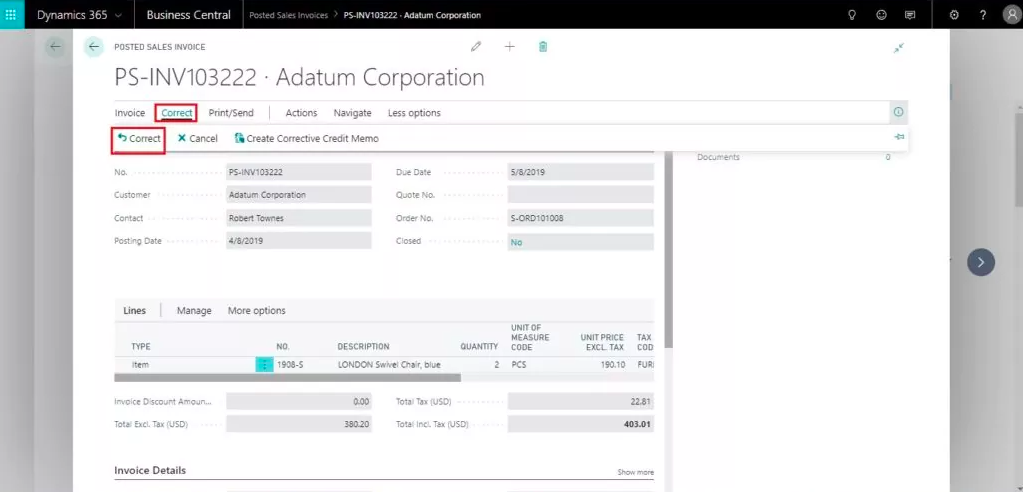Open the user profile avatar
This screenshot has width=1023, height=492.
(1011, 14)
